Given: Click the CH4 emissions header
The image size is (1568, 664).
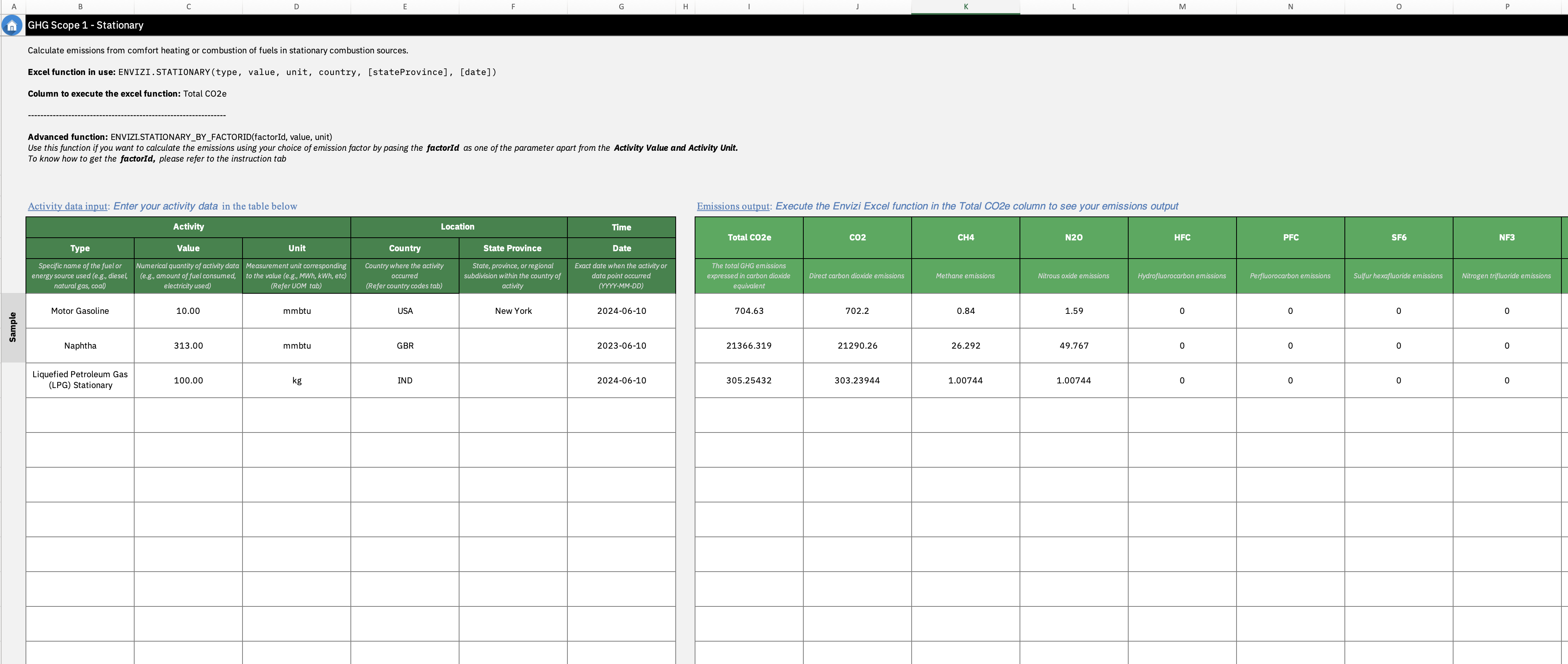Looking at the screenshot, I should [x=965, y=238].
